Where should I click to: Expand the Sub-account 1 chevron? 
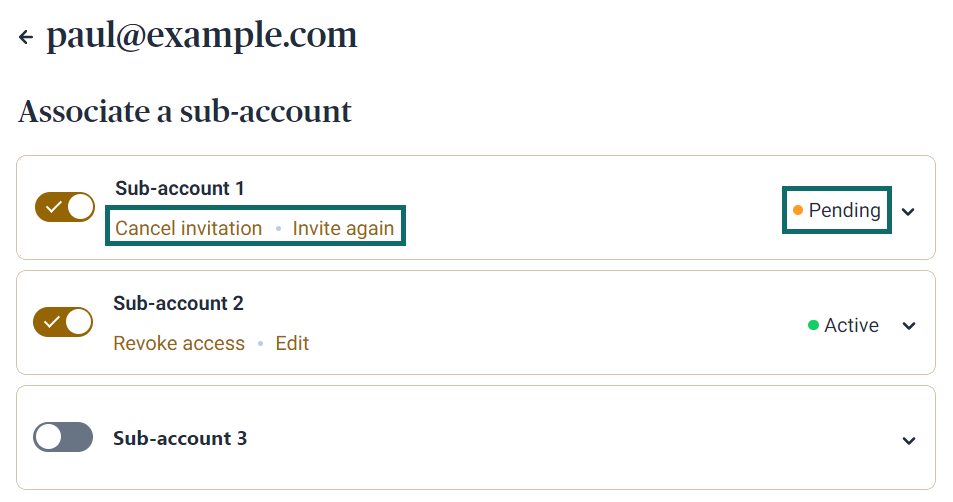908,211
